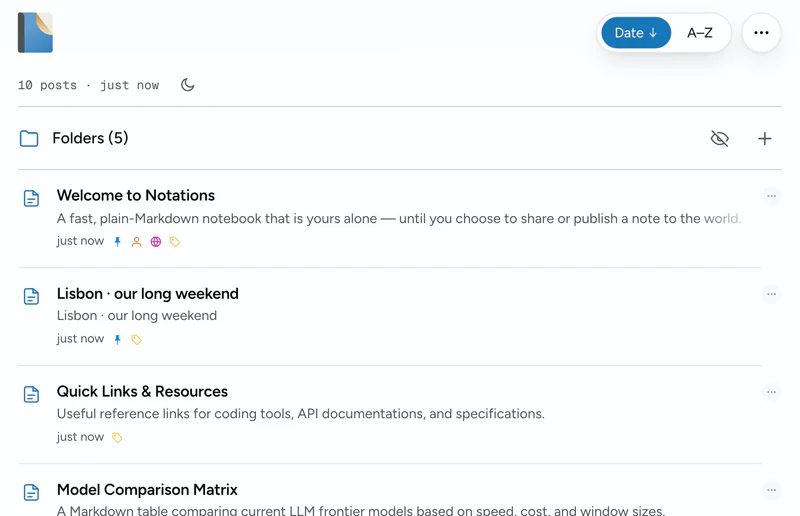Click tag icon on Quick Links & Resources

tap(117, 437)
